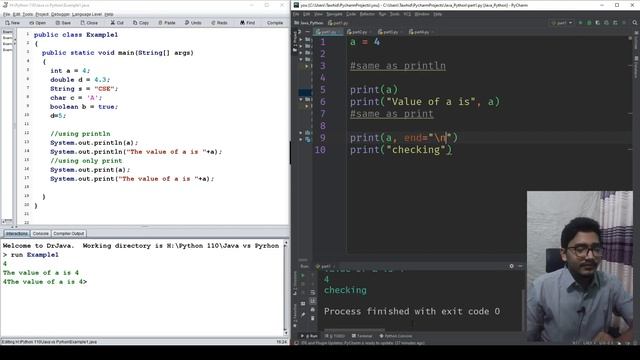The height and width of the screenshot is (360, 640).
Task: Open the PyCharm Code menu
Action: pyautogui.click(x=351, y=14)
